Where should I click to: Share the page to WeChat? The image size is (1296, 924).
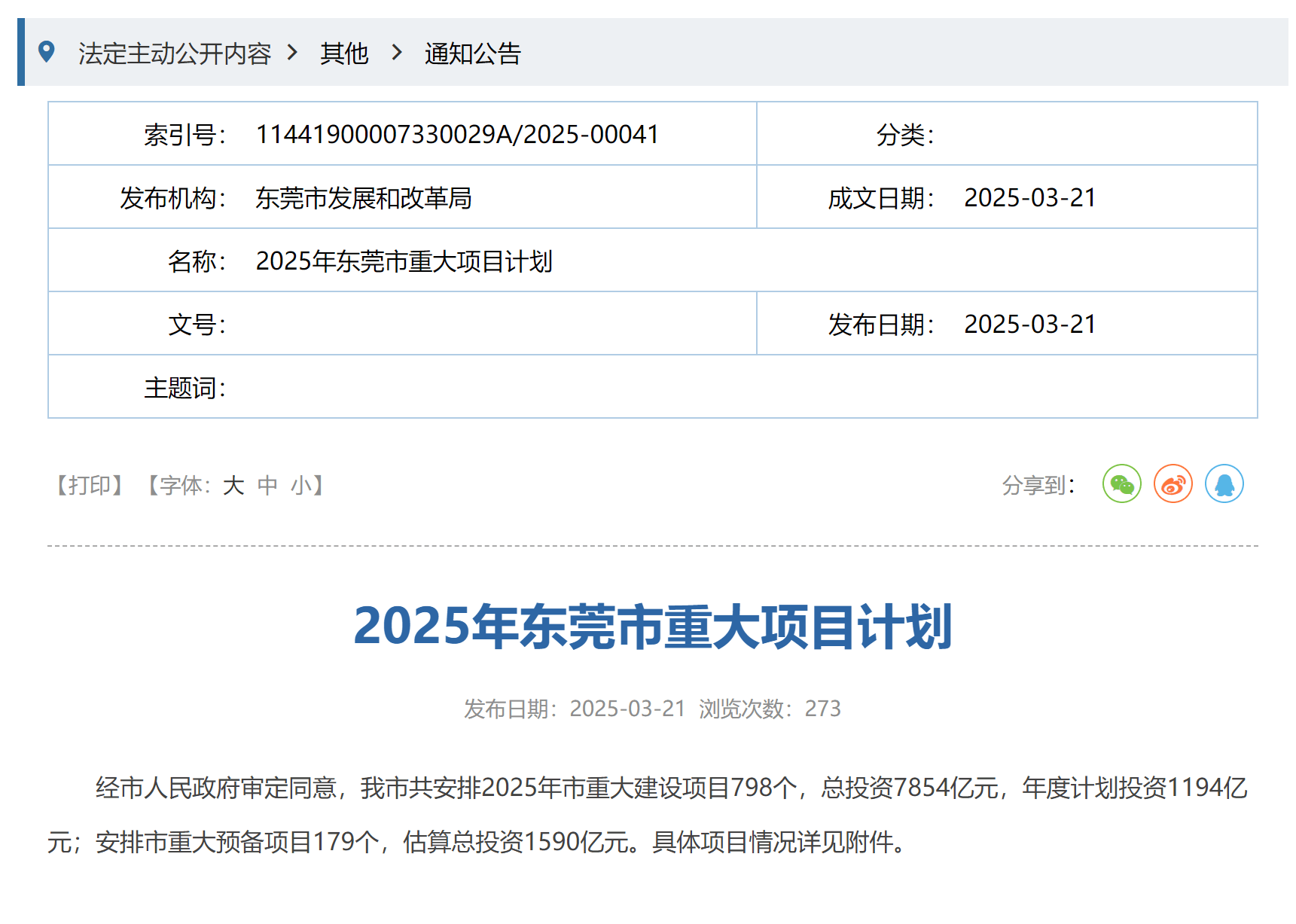click(1121, 483)
